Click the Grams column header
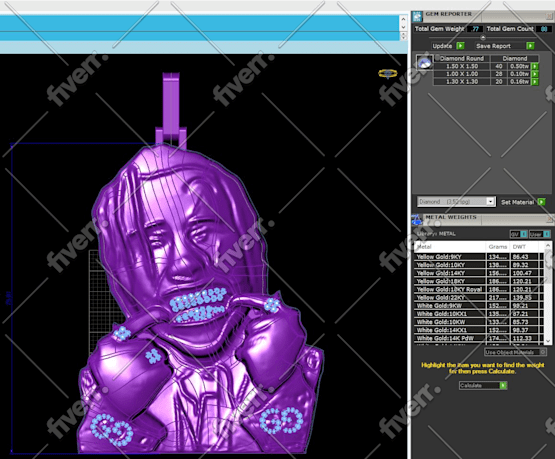Screen dimensions: 555x459 498,247
